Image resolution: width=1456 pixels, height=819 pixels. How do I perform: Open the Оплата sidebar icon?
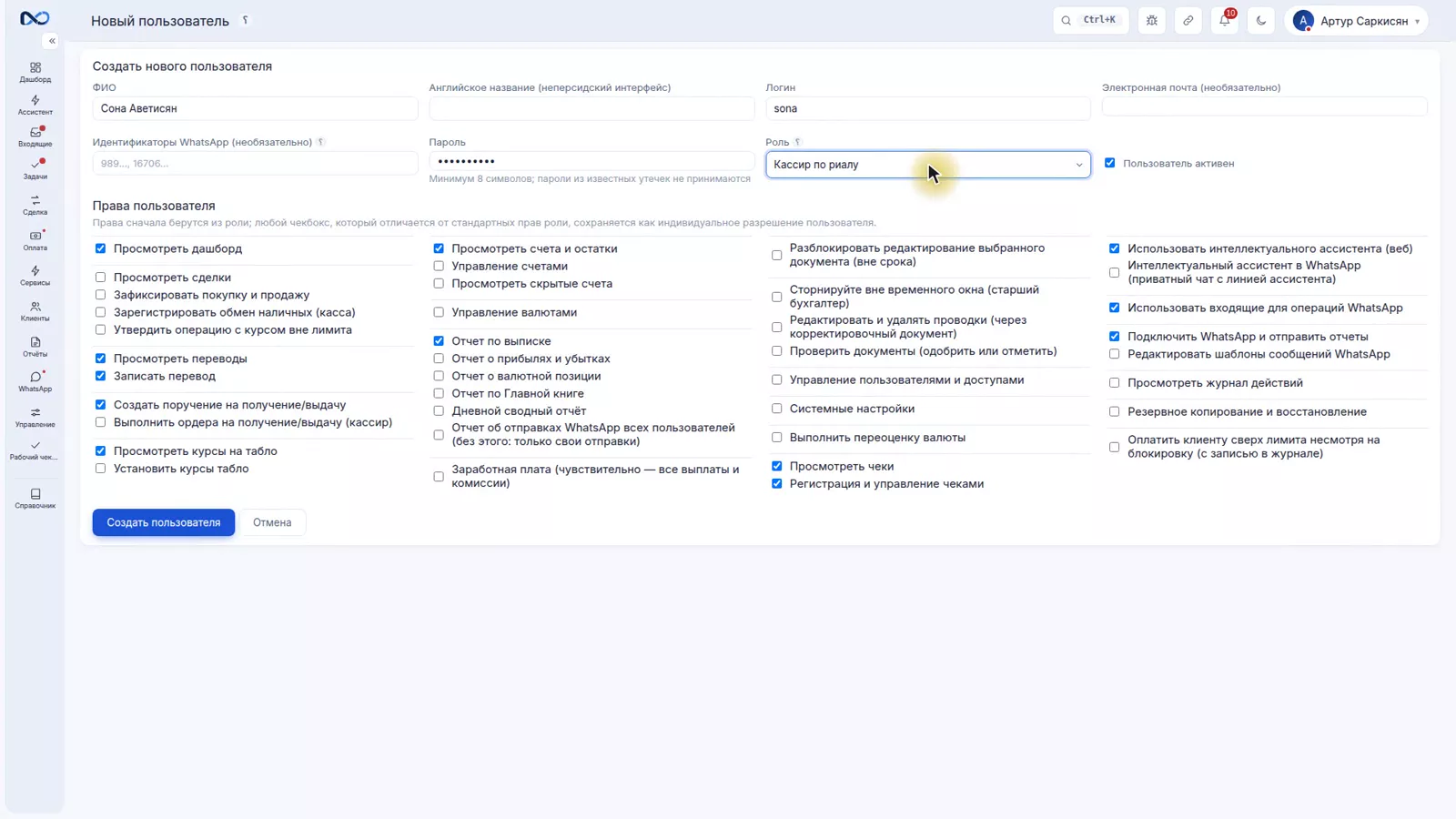[x=35, y=240]
